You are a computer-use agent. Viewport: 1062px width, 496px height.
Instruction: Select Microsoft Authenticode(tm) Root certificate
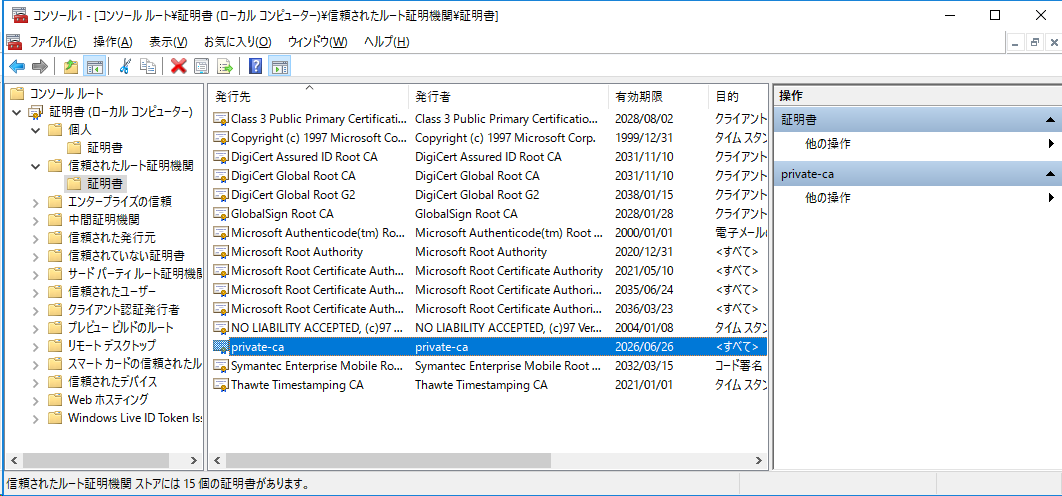489,232
